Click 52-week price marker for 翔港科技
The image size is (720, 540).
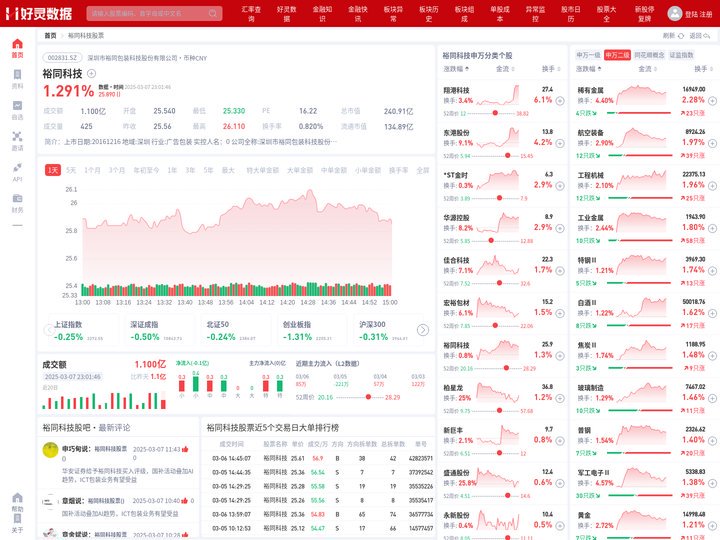[x=495, y=113]
